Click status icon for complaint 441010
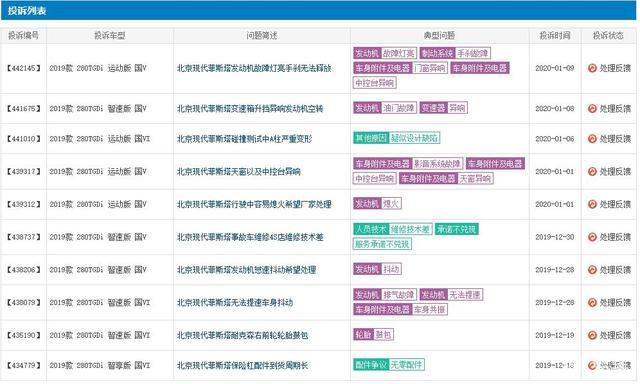 (x=592, y=139)
